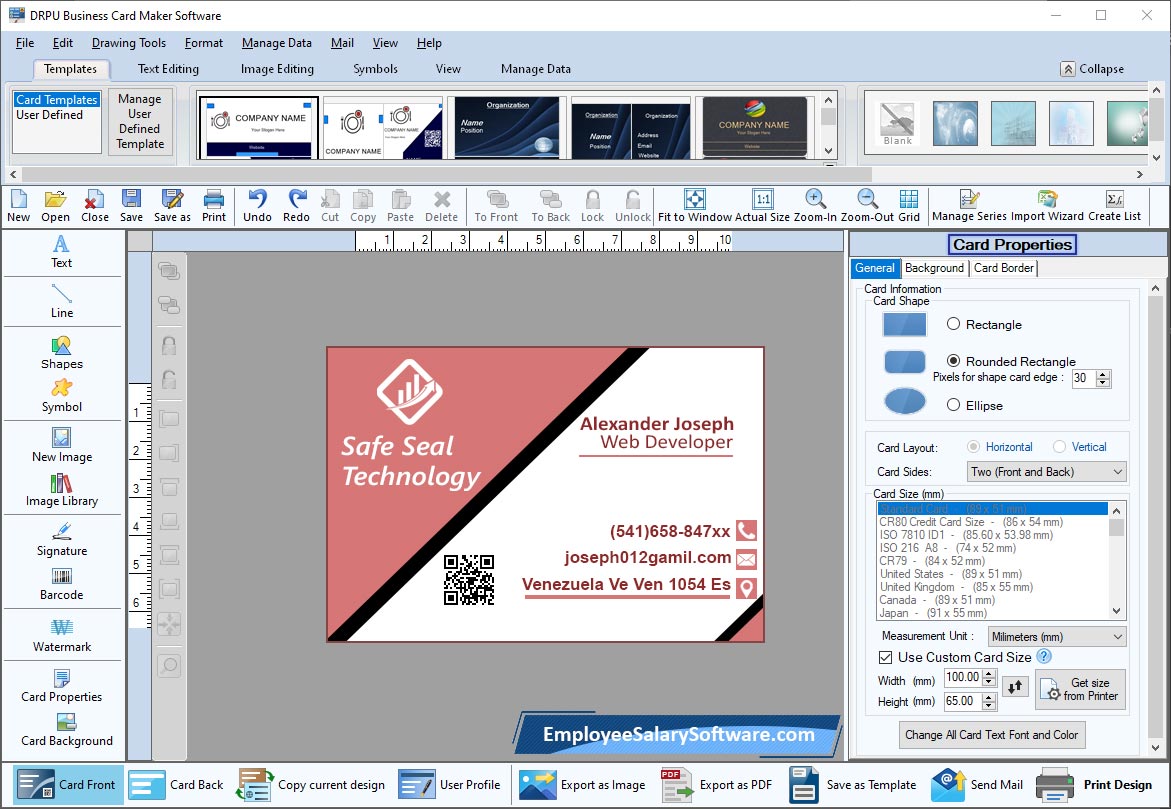Screen dimensions: 1171x809
Task: Click the New document icon
Action: point(19,205)
